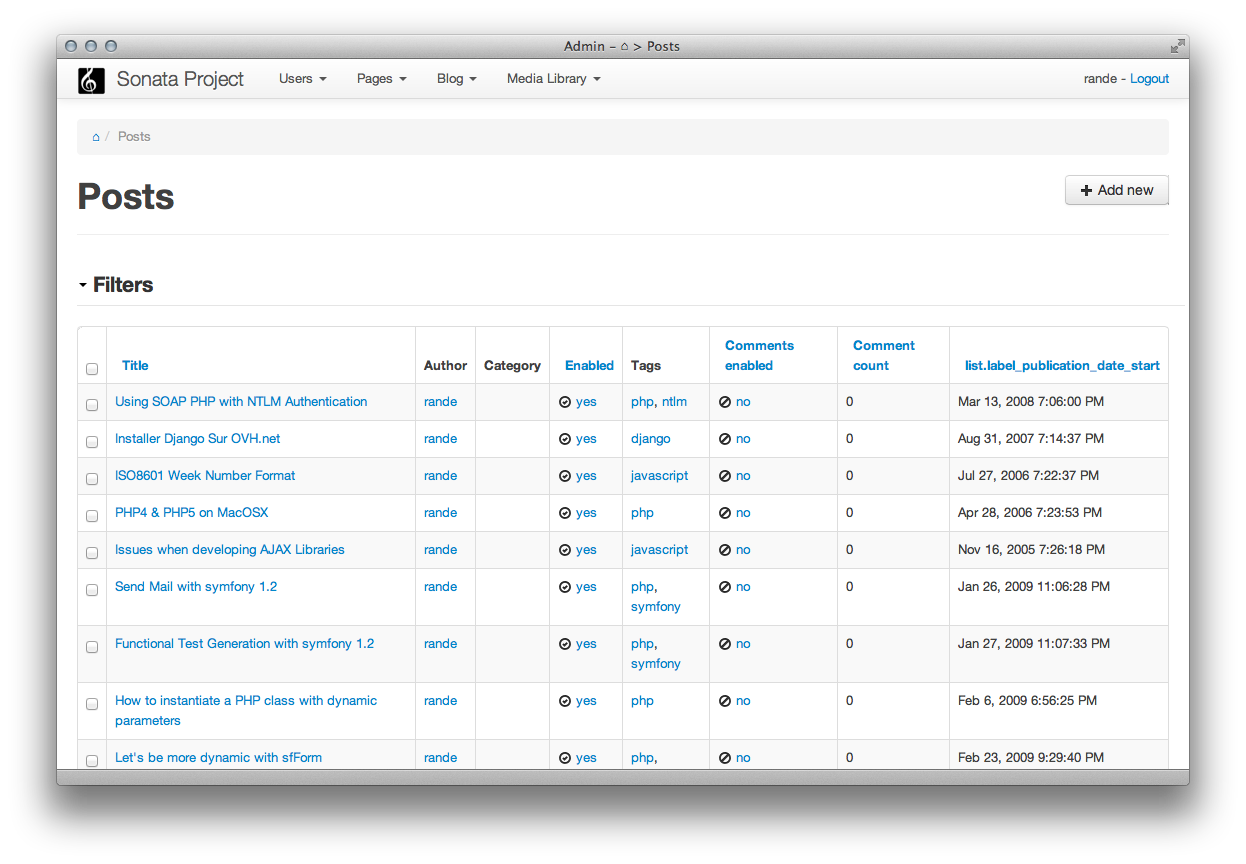Click the comments disabled icon for Installer Django row
The width and height of the screenshot is (1246, 864).
click(725, 439)
